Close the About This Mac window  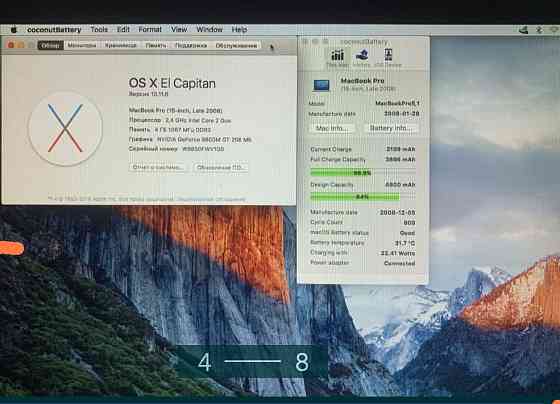point(11,45)
